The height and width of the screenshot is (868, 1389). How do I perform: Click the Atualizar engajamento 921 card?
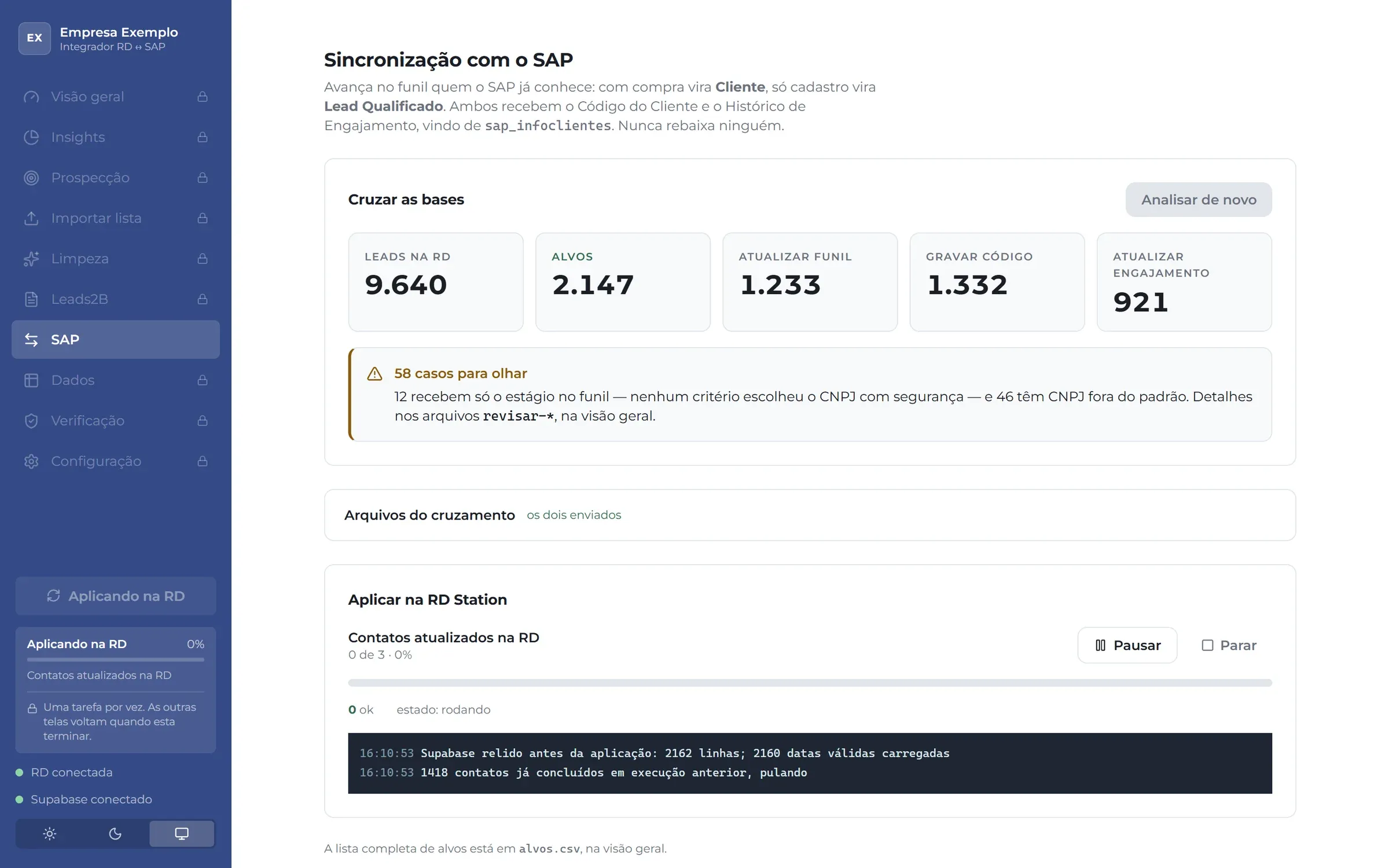point(1184,282)
